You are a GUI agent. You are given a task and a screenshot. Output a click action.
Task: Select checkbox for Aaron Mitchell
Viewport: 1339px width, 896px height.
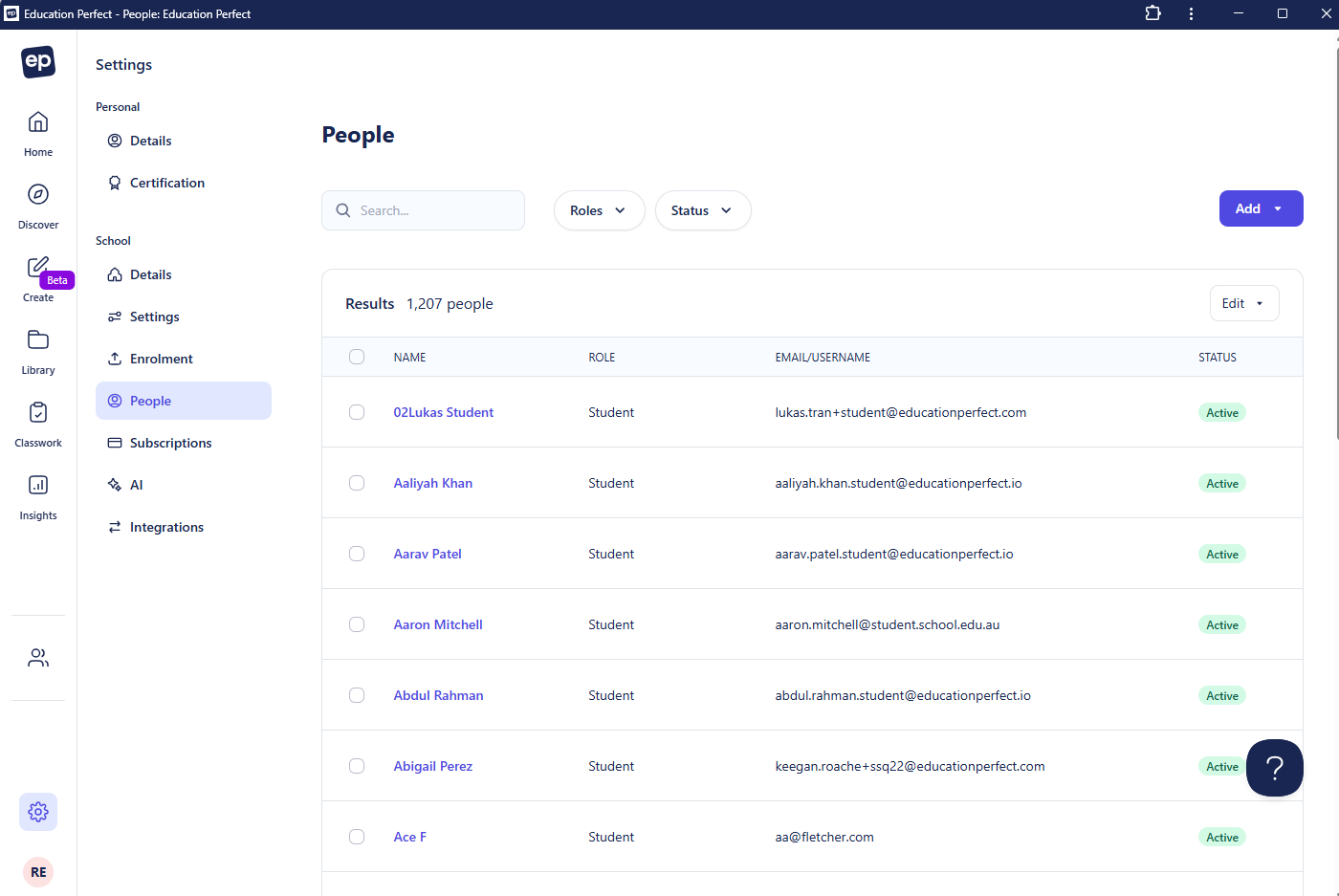(357, 624)
